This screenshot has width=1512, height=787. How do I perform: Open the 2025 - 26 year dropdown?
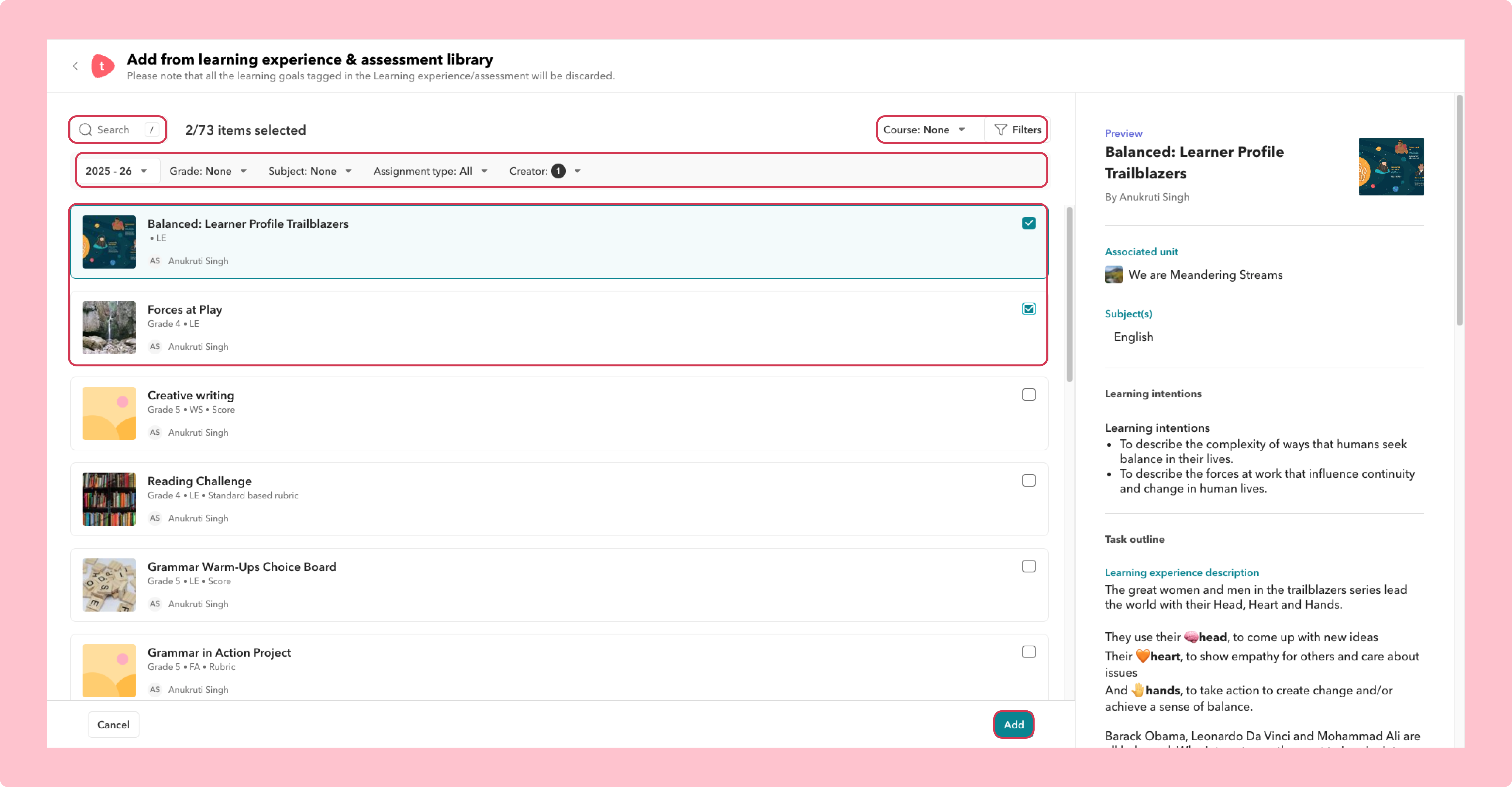117,171
